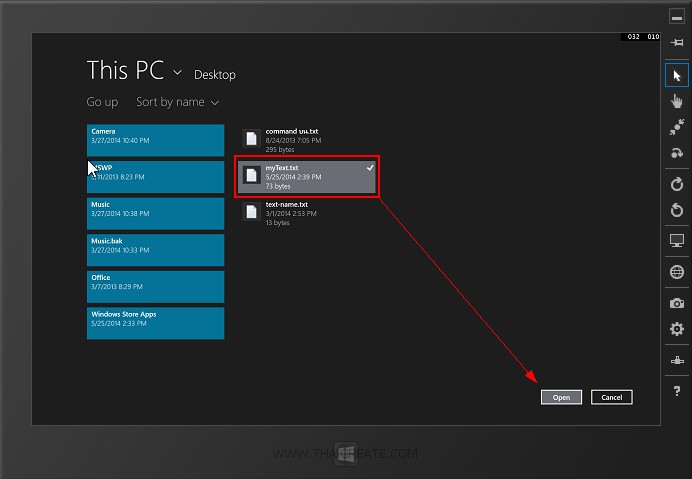
Task: Rotate simulator counterclockwise
Action: click(677, 209)
